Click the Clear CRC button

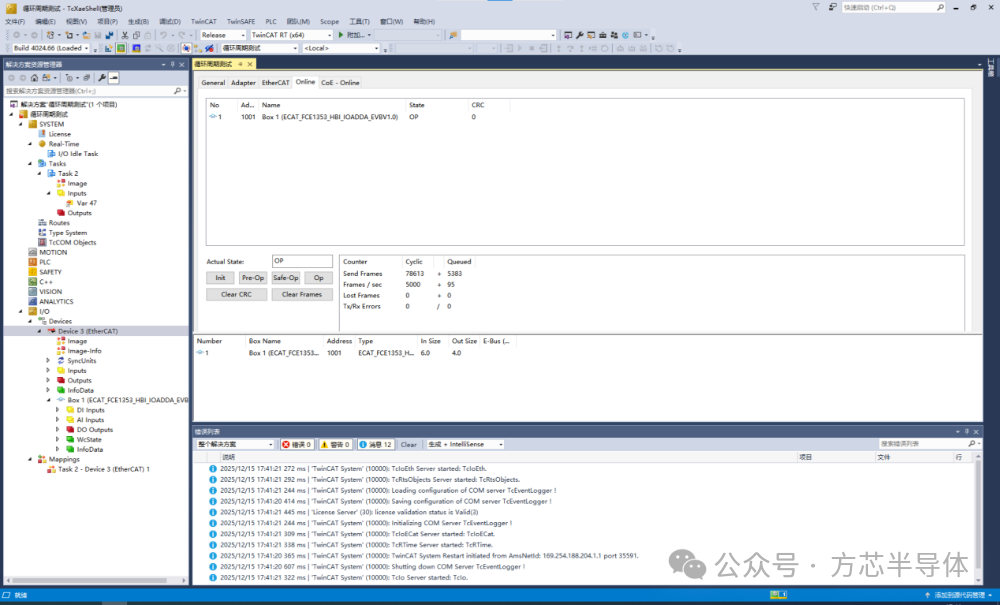(236, 295)
